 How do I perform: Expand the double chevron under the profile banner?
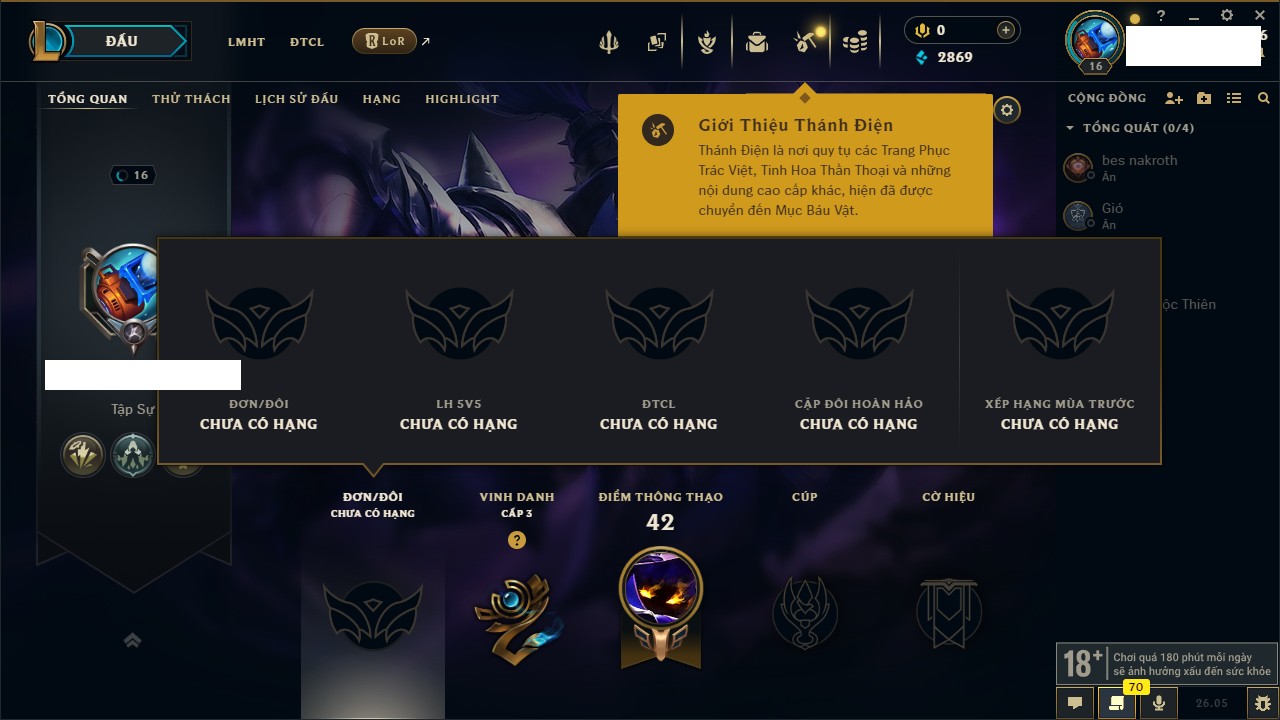tap(132, 640)
